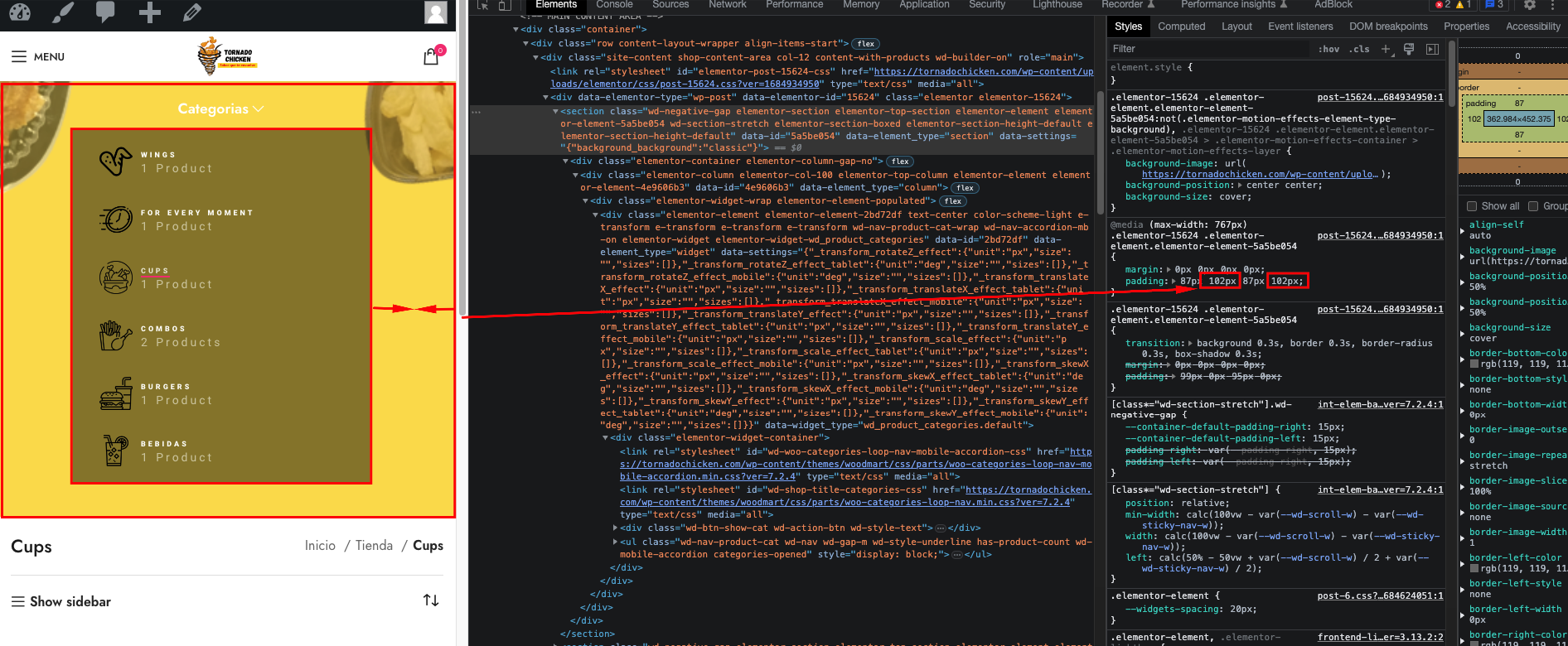1568x646 pixels.
Task: Switch to the Sources tab
Action: pos(670,5)
